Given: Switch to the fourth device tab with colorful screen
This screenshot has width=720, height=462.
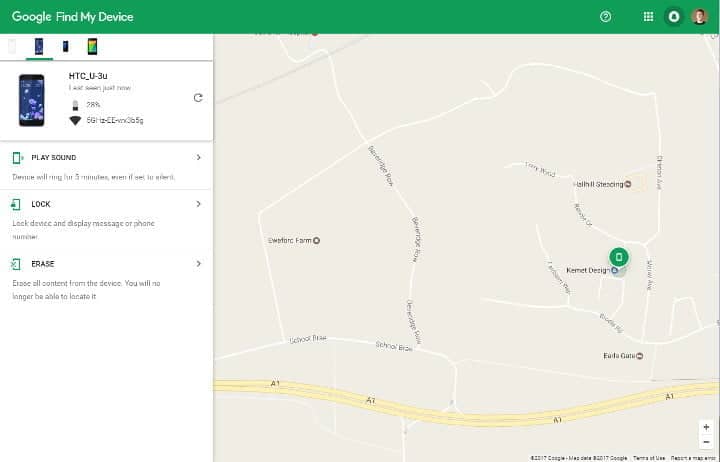Looking at the screenshot, I should point(92,46).
